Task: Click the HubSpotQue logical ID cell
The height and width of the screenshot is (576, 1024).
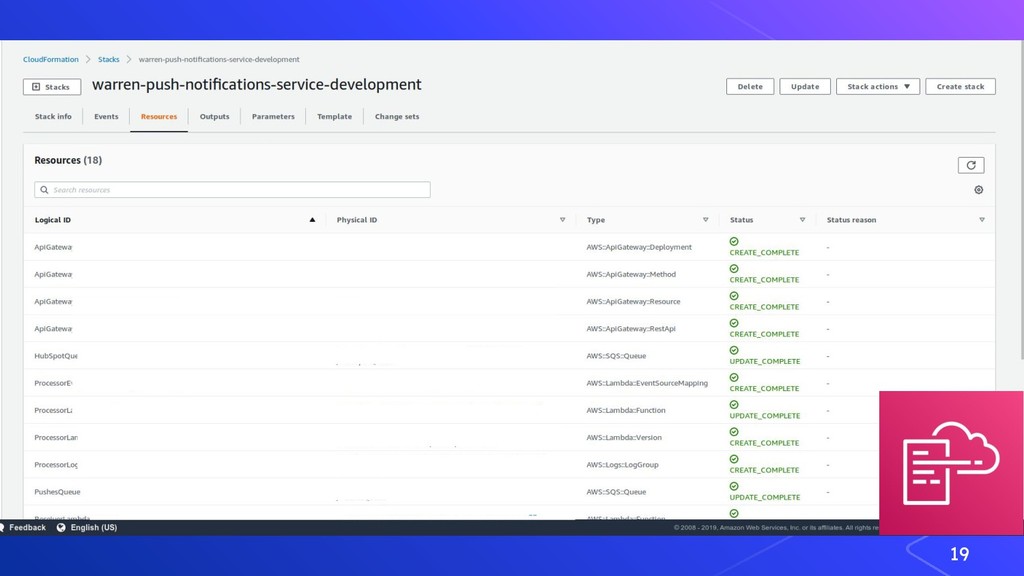Action: pyautogui.click(x=56, y=356)
